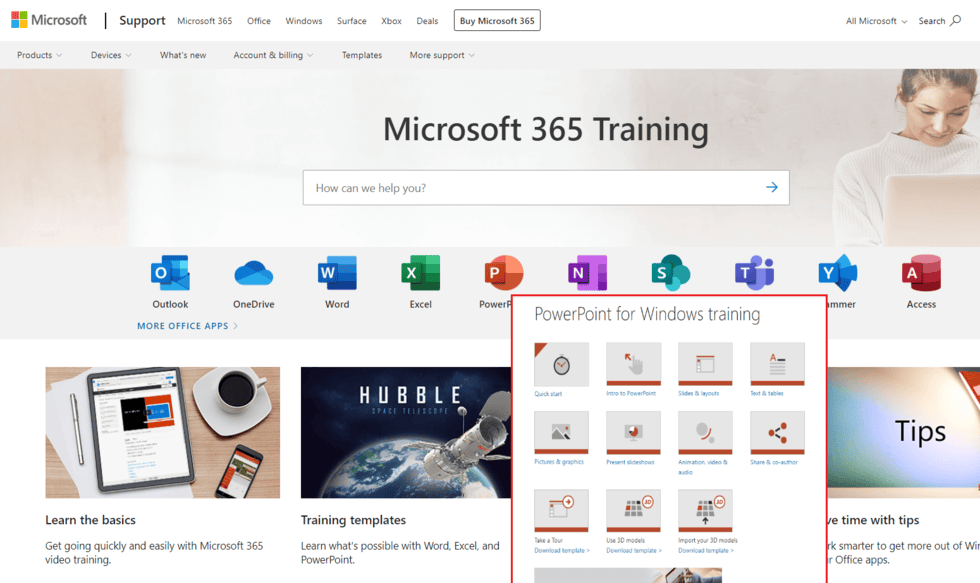980x583 pixels.
Task: Submit search with the blue arrow icon
Action: point(772,187)
